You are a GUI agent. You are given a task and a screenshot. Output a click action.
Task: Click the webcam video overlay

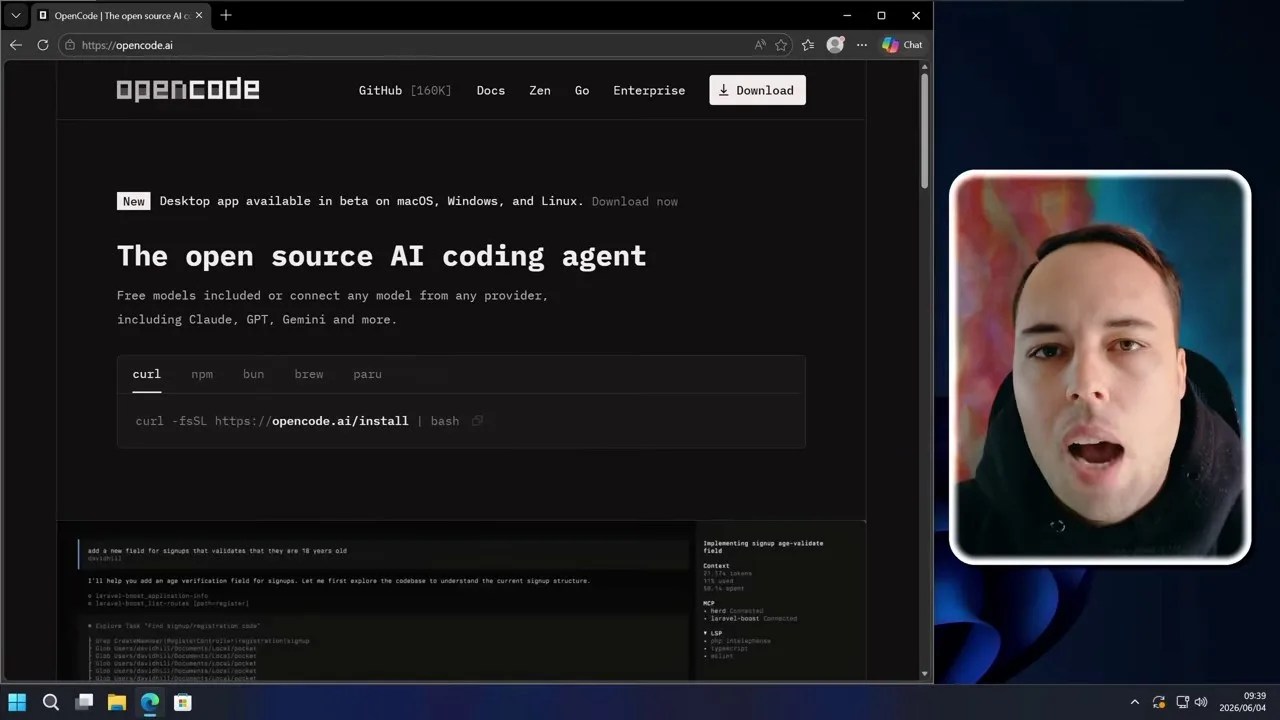coord(1100,367)
